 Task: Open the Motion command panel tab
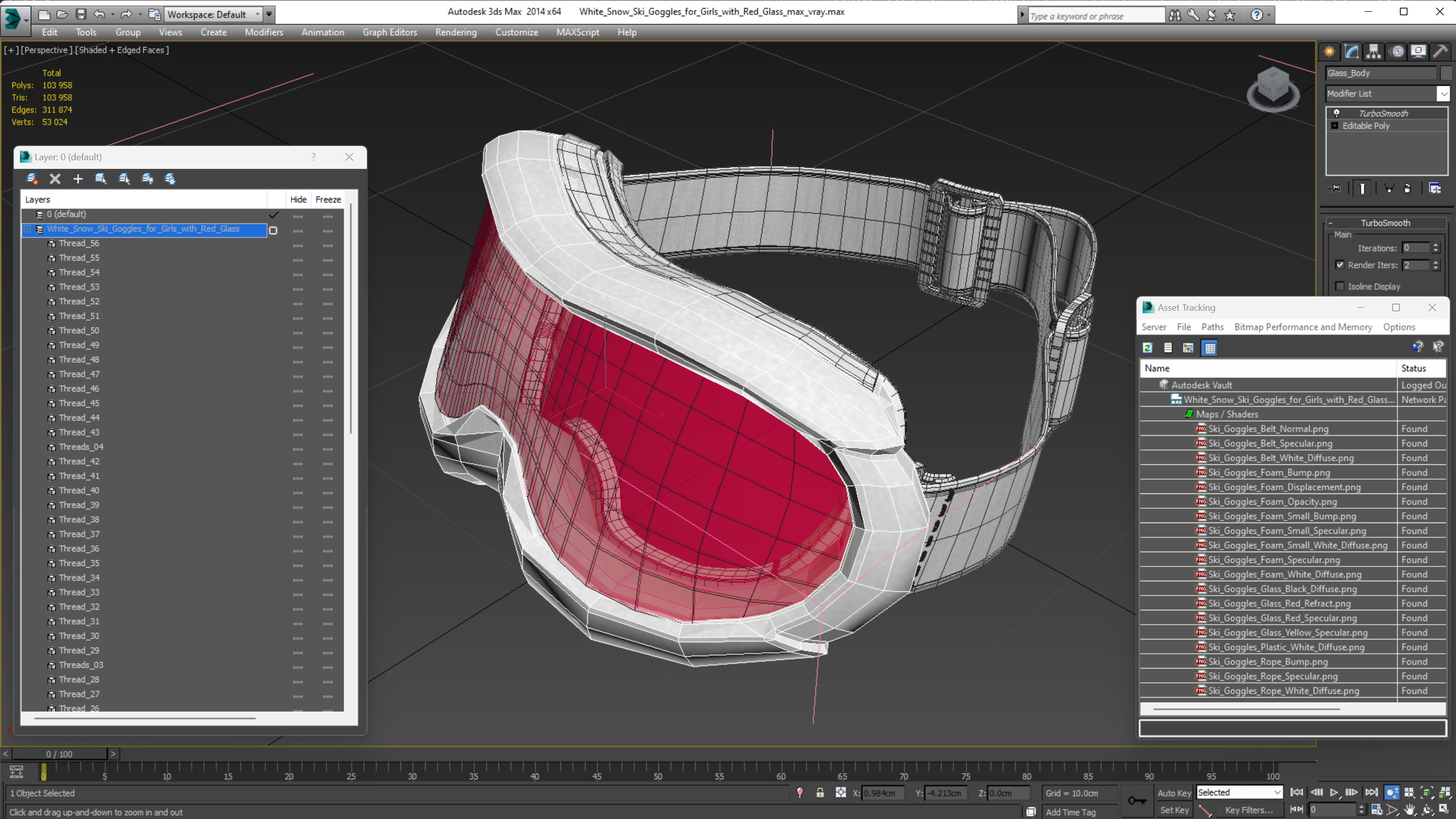click(x=1397, y=52)
